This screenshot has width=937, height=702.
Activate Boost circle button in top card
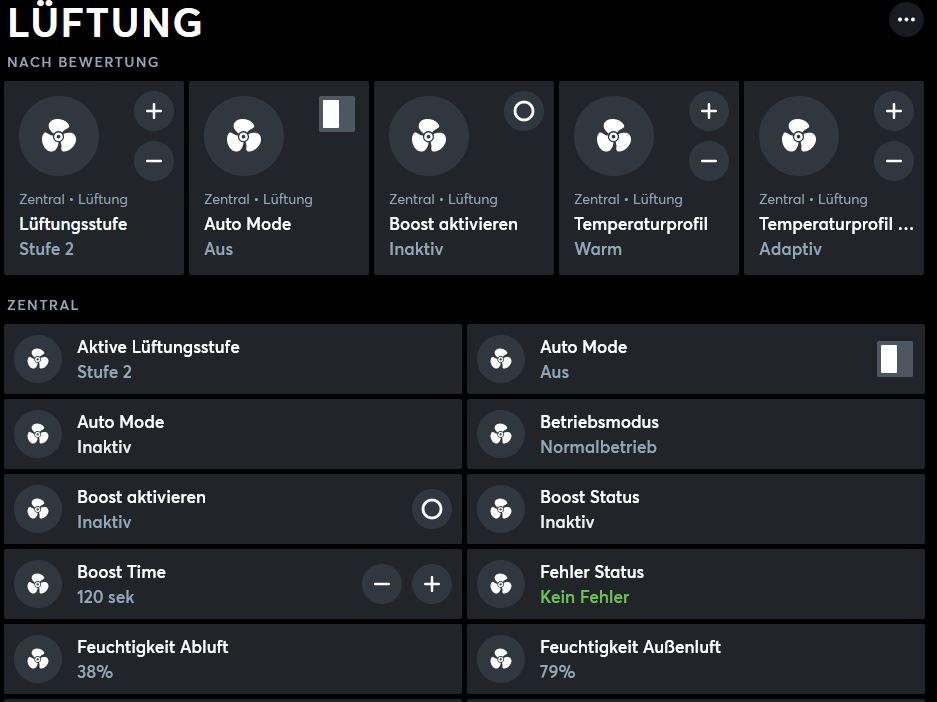tap(523, 111)
